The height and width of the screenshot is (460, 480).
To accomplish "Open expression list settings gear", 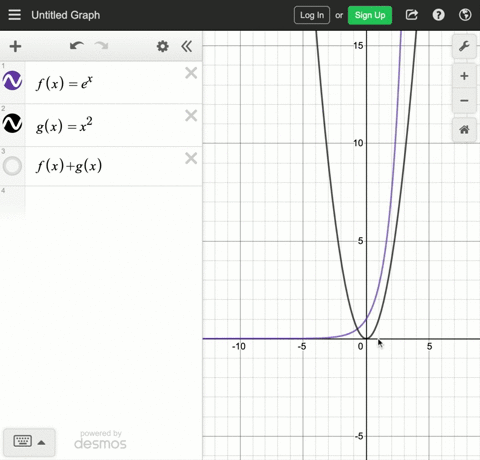I will click(162, 46).
